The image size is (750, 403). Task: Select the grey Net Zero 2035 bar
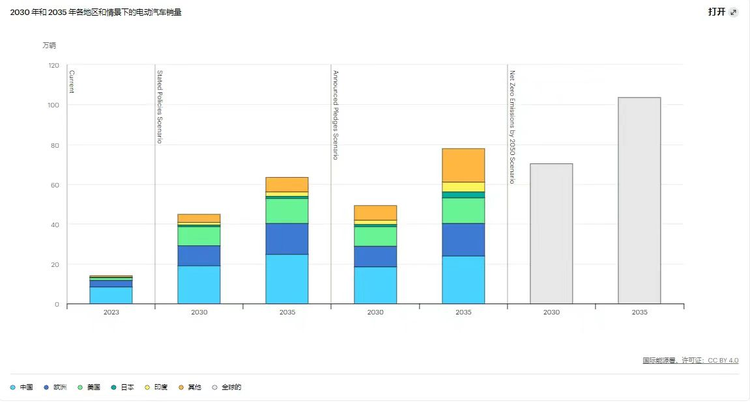[639, 200]
